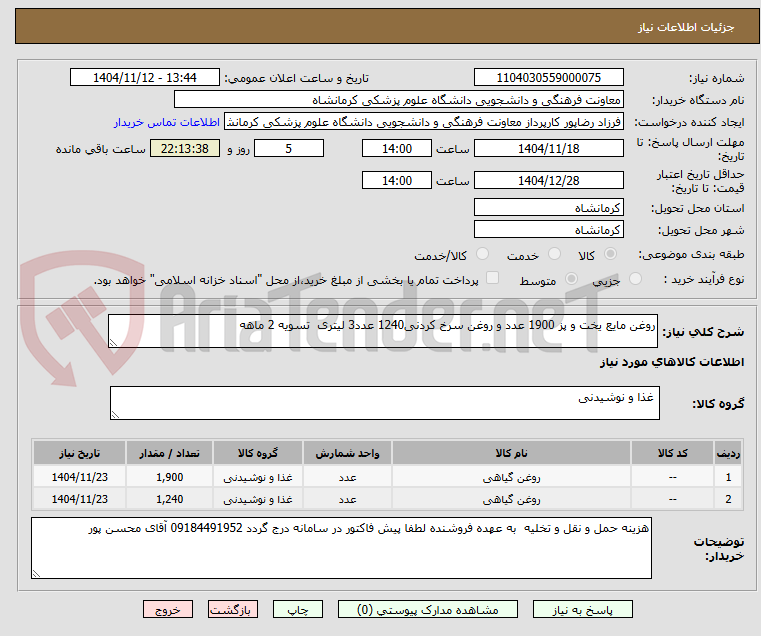Open مشاهده مدارک پیوستی (0) button
The image size is (761, 636).
pyautogui.click(x=428, y=609)
